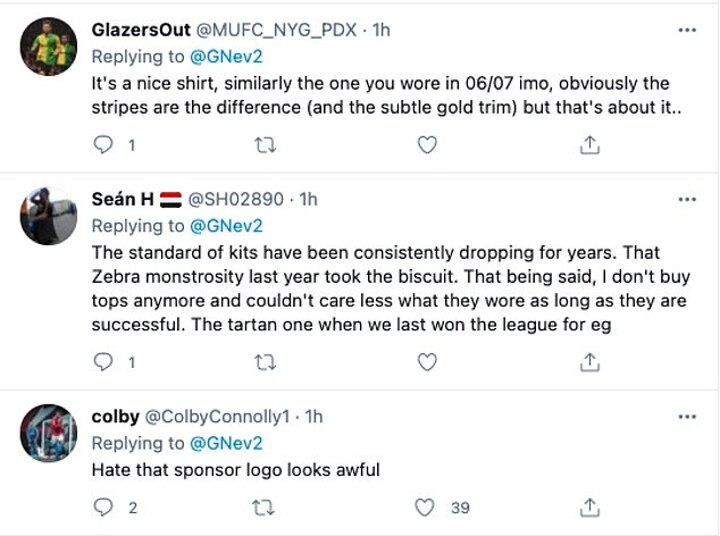Reply to colby's sponsor logo tweet
Viewport: 720px width, 536px height.
104,508
